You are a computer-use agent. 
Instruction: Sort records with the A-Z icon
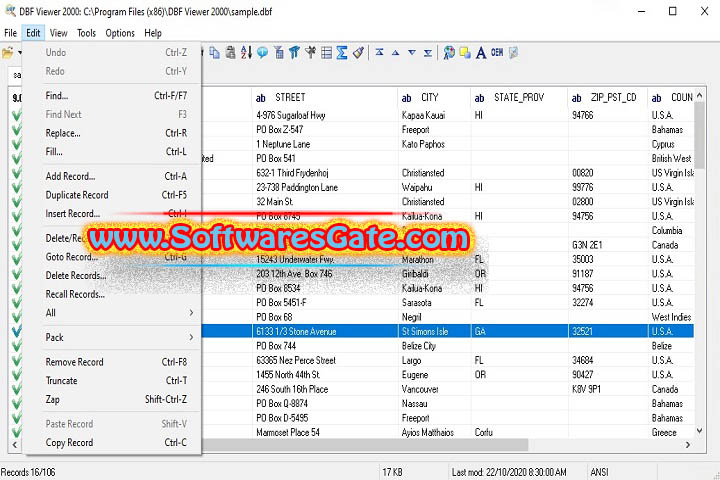pyautogui.click(x=246, y=53)
